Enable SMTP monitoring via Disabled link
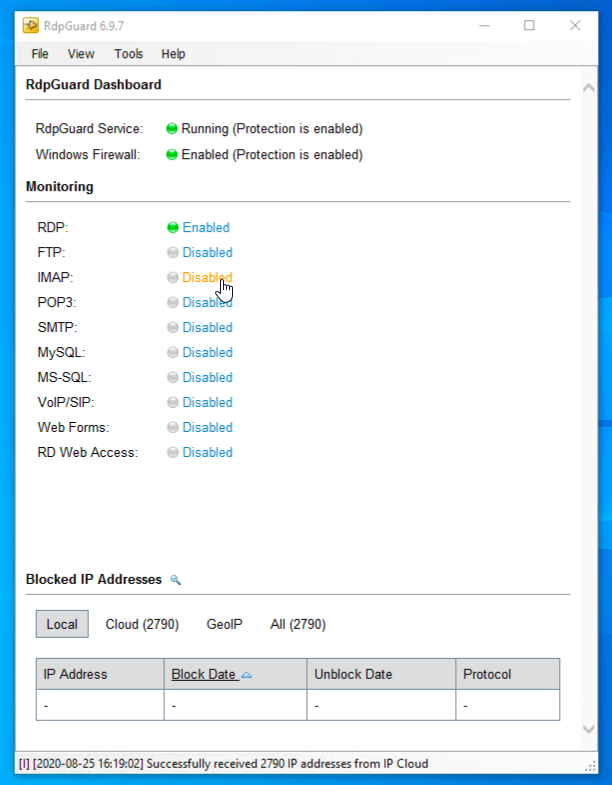The height and width of the screenshot is (785, 612). [207, 328]
